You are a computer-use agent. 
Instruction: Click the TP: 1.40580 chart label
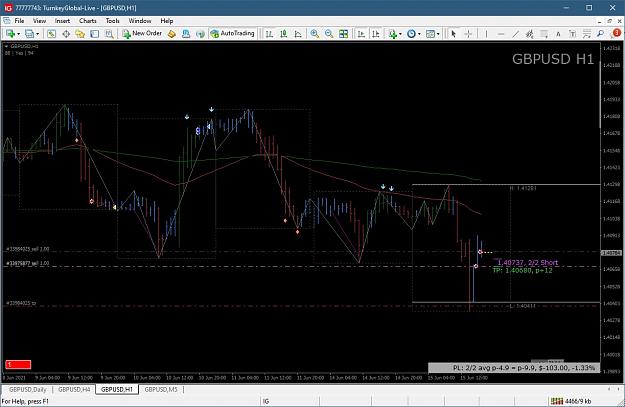click(523, 270)
